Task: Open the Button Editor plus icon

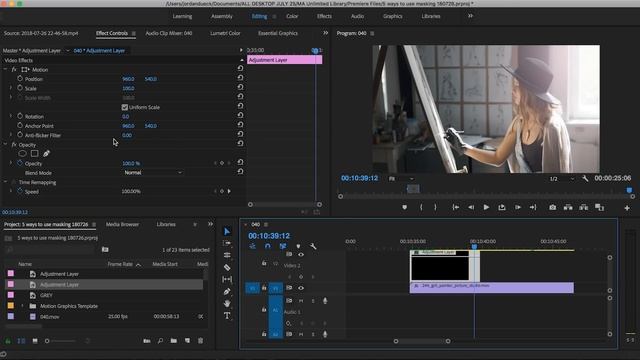Action: point(627,208)
